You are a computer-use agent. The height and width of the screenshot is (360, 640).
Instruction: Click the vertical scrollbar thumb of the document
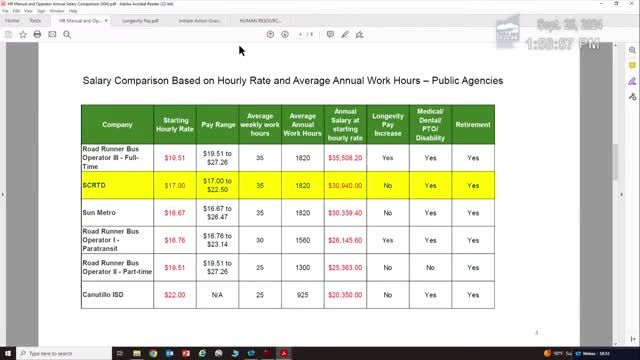point(616,162)
